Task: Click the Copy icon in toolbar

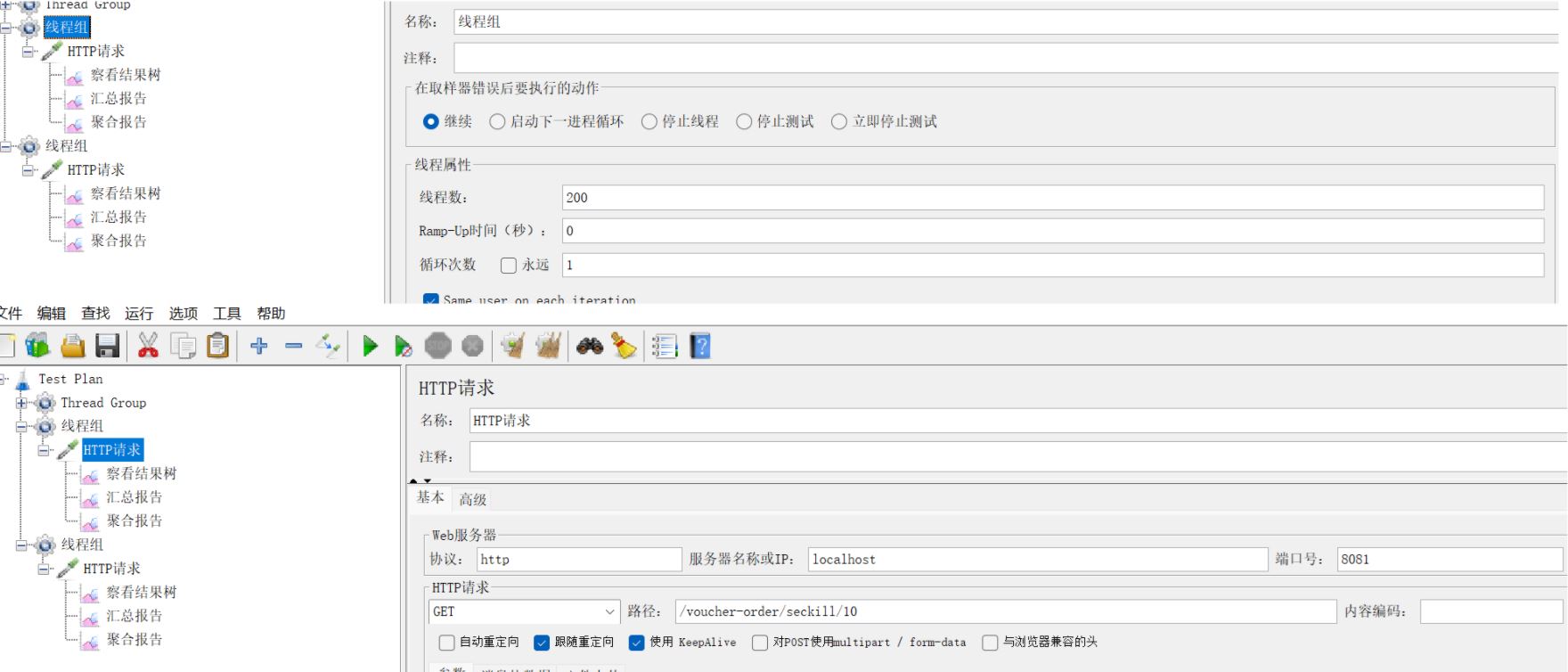Action: [x=184, y=346]
